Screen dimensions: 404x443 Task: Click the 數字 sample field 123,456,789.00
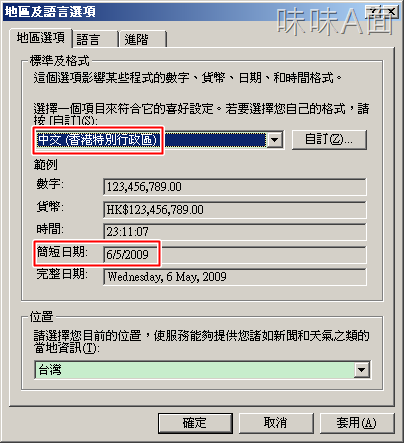[x=235, y=187]
